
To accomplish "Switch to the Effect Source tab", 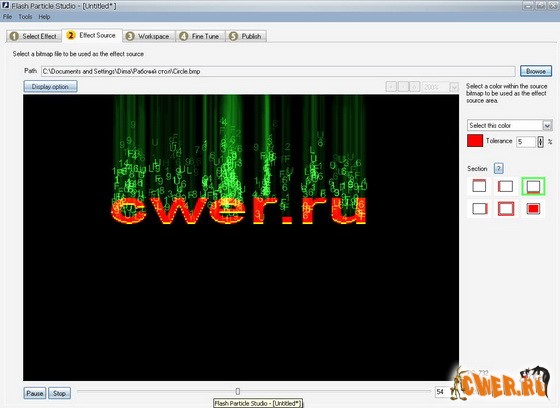I will [x=92, y=35].
